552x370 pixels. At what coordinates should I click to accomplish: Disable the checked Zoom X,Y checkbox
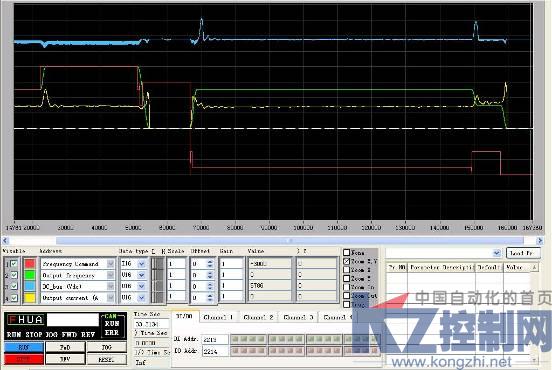346,261
